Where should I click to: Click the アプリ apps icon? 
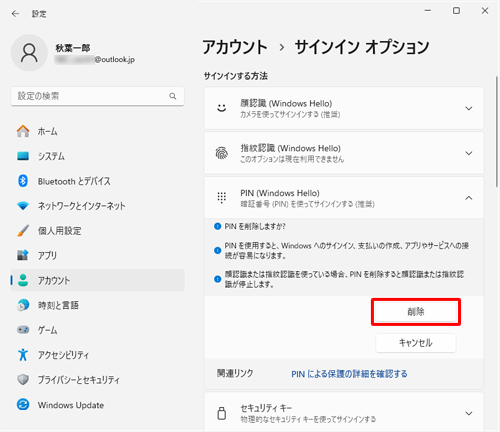[x=23, y=255]
